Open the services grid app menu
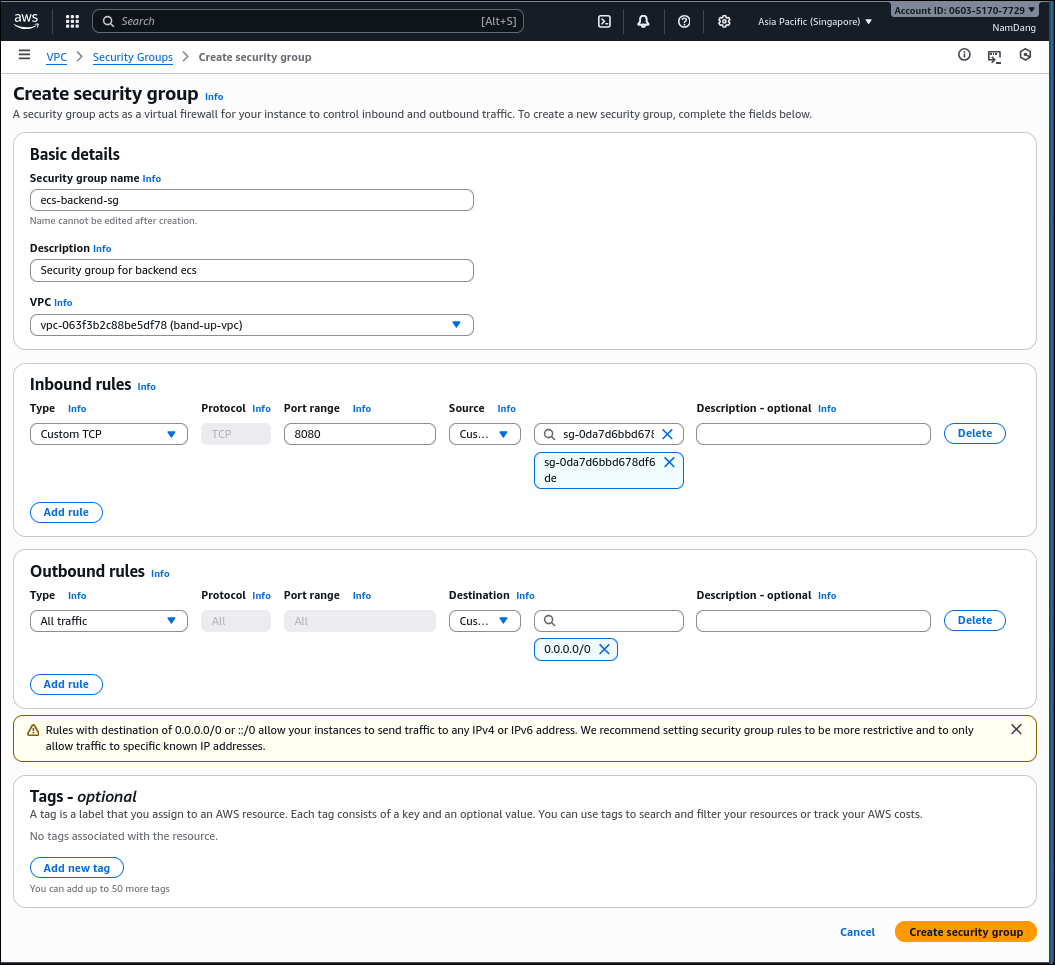This screenshot has height=965, width=1055. [71, 20]
